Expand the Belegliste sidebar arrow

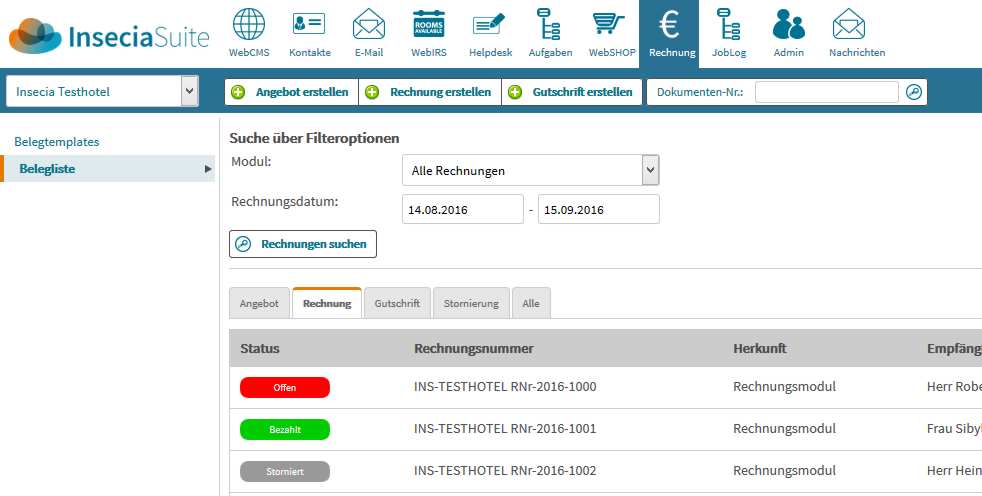(x=208, y=169)
